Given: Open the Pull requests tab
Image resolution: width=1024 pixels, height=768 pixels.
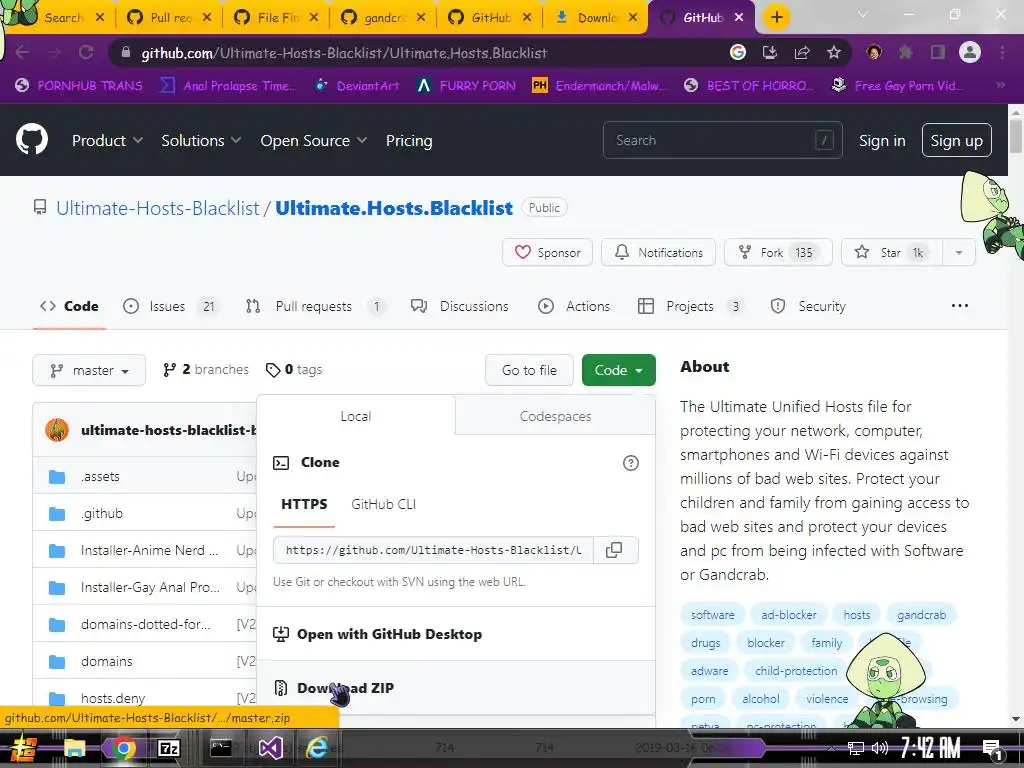Looking at the screenshot, I should (x=316, y=306).
